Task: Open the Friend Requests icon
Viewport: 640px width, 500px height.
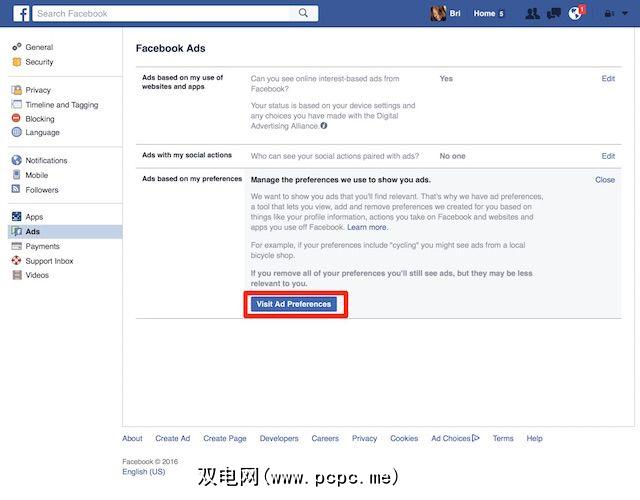Action: coord(532,14)
